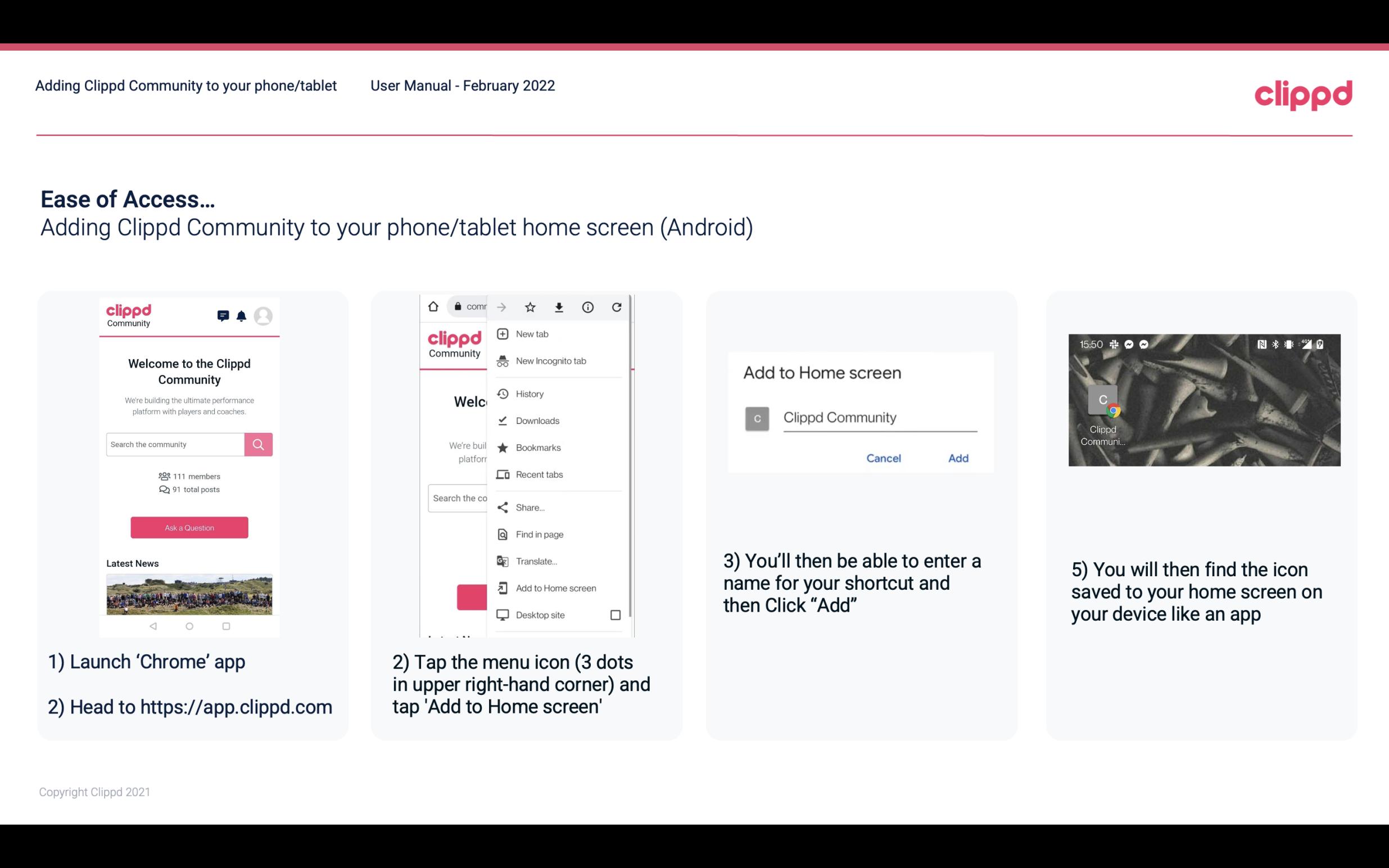Viewport: 1389px width, 868px height.
Task: Click shortcut name input field 'Clippd Community'
Action: [878, 416]
